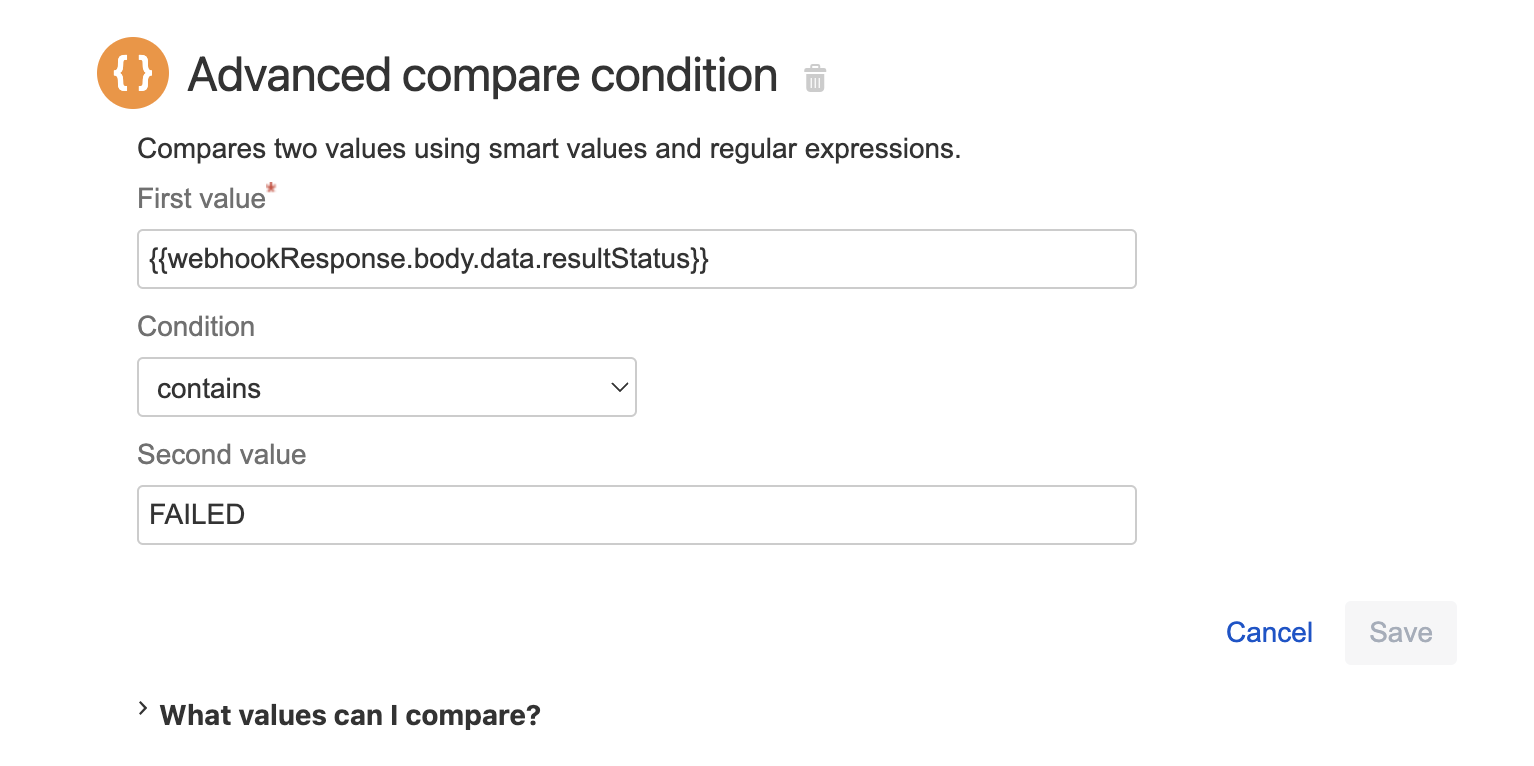Image resolution: width=1534 pixels, height=766 pixels.
Task: Click the "Advanced compare condition" heading
Action: point(482,75)
